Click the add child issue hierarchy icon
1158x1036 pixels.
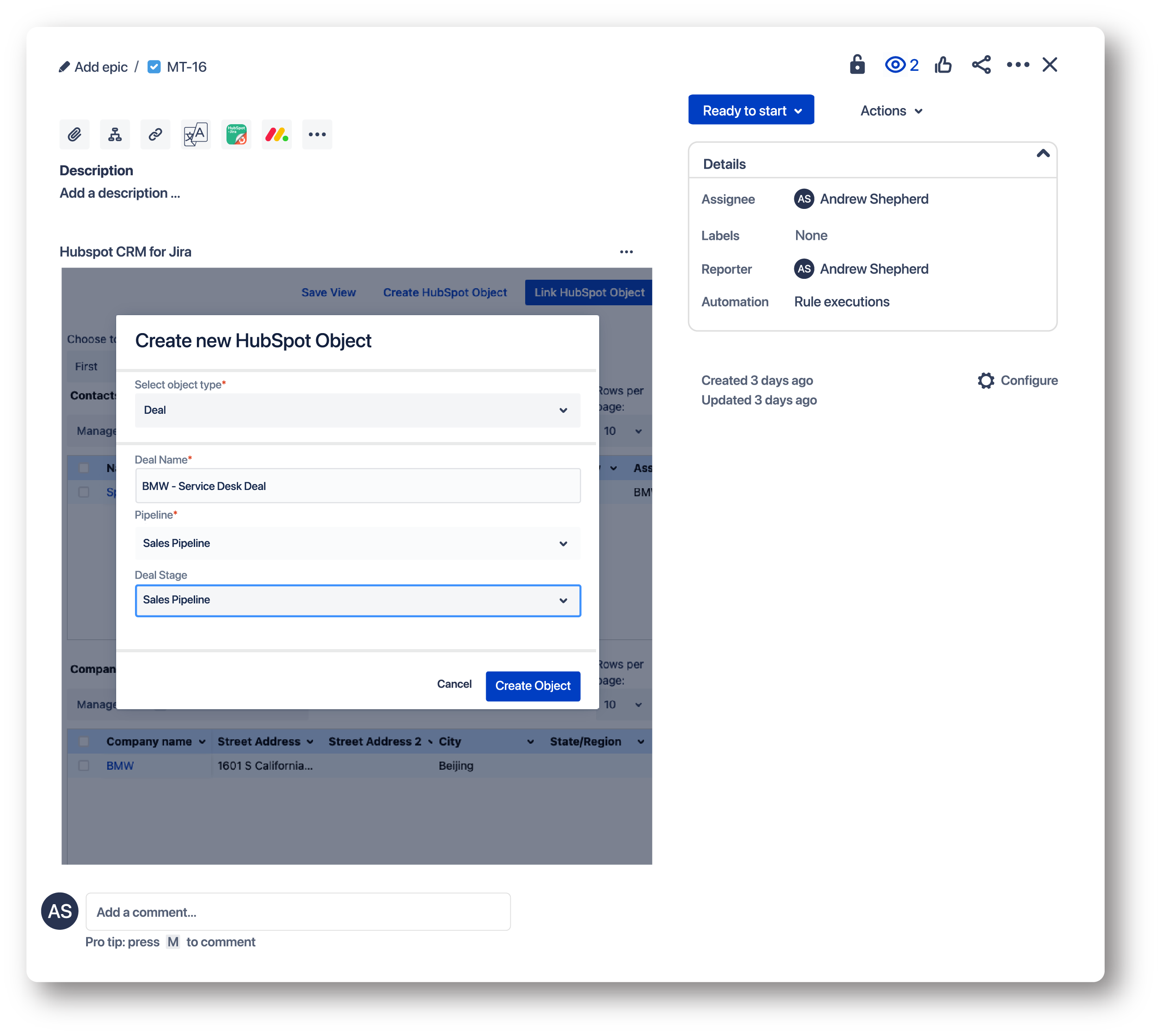[x=115, y=135]
